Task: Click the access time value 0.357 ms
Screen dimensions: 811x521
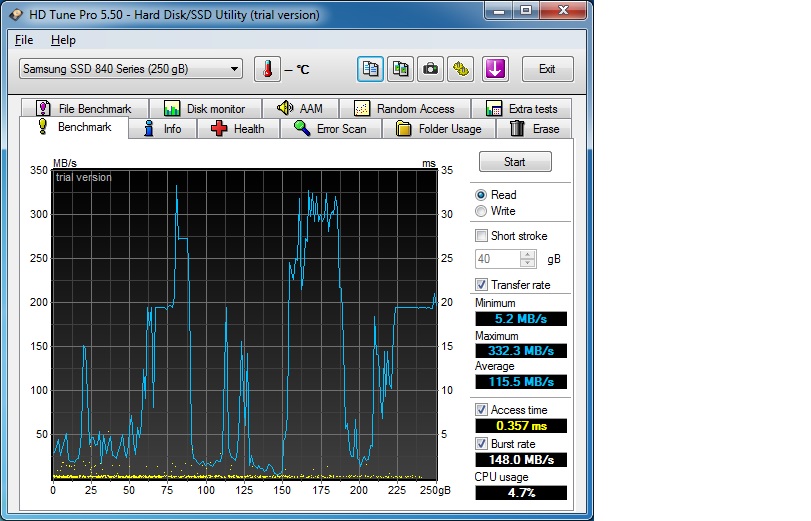Action: pos(521,426)
